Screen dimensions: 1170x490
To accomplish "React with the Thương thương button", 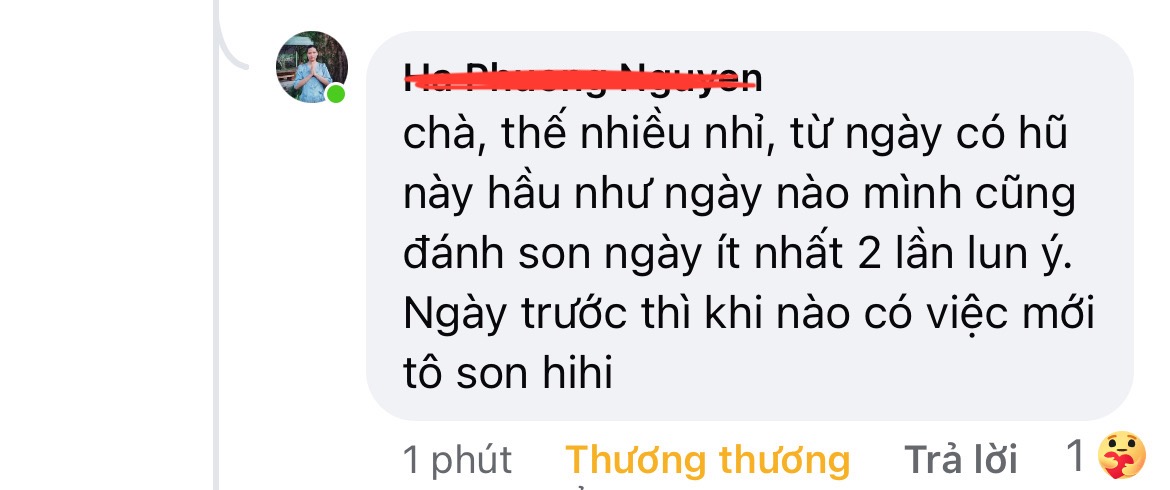I will [x=707, y=459].
